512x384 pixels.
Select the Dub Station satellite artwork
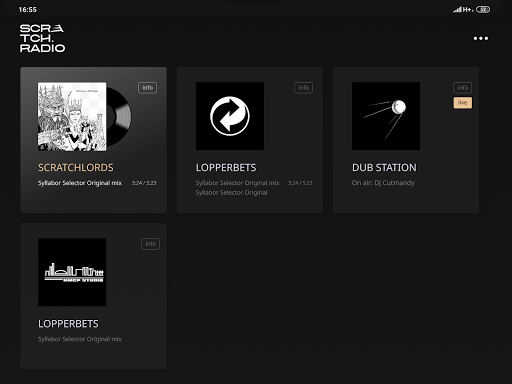tap(386, 116)
